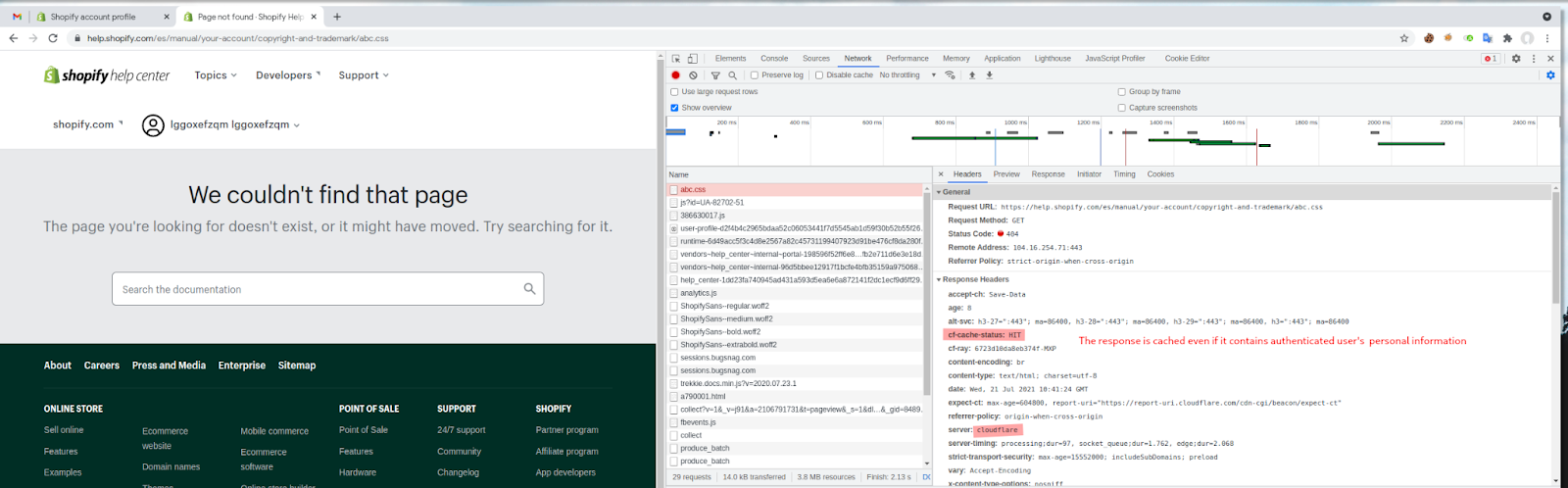
Task: Open the Timing tab
Action: (x=1124, y=174)
